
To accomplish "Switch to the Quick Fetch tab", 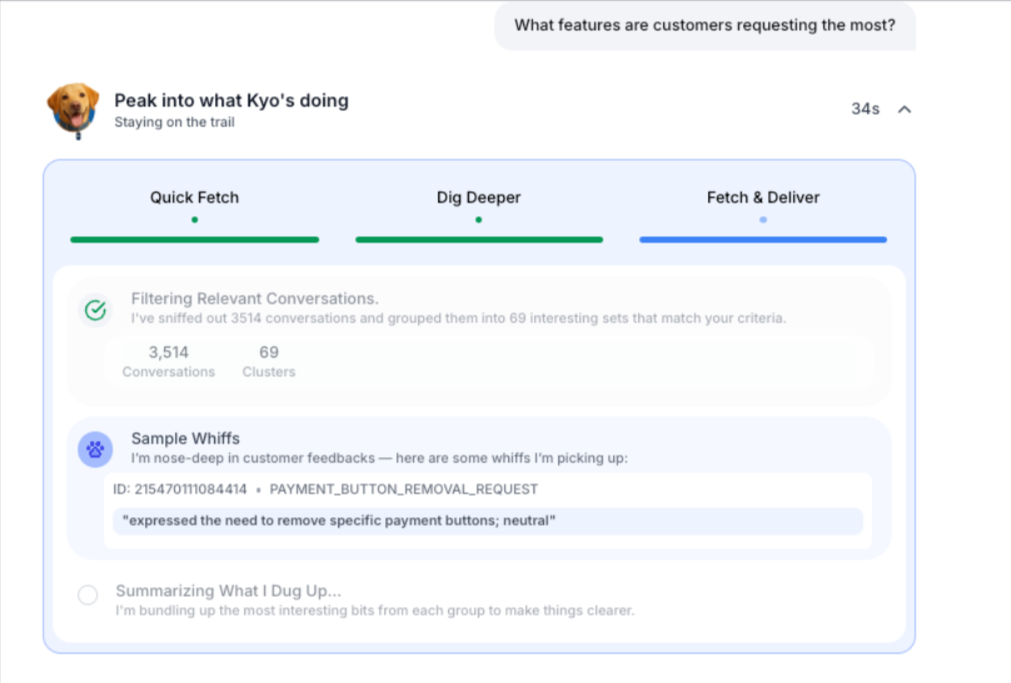I will coord(194,197).
